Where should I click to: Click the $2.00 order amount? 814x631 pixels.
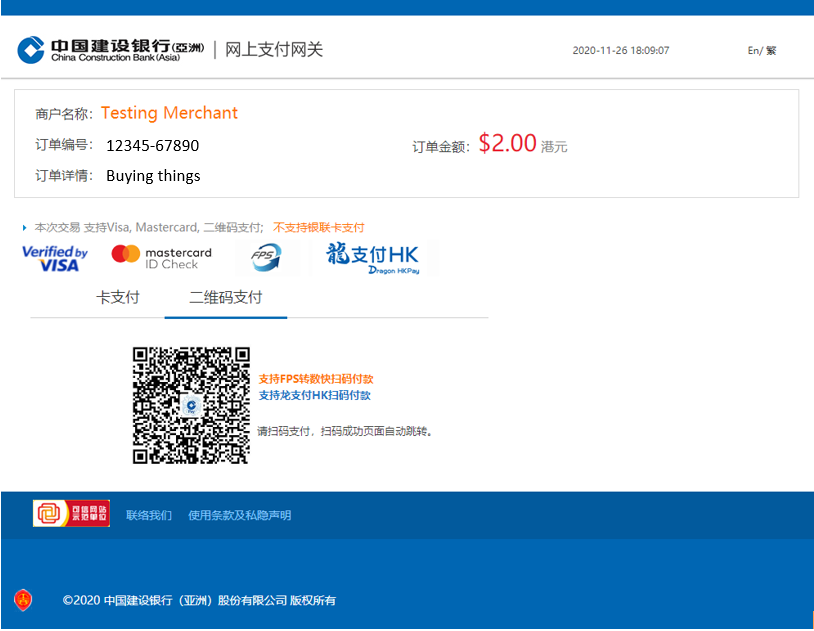[x=507, y=143]
